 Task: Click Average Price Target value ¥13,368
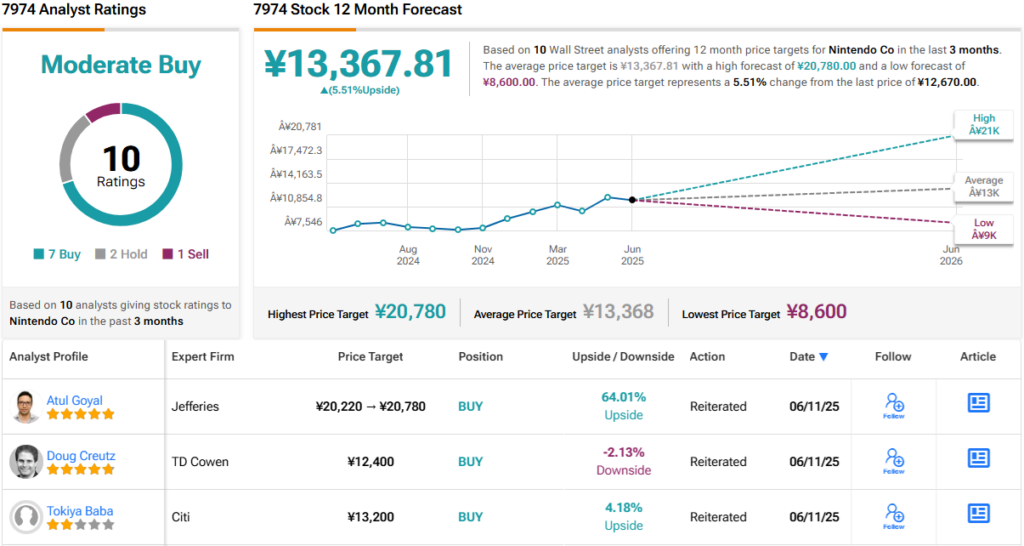pyautogui.click(x=618, y=312)
